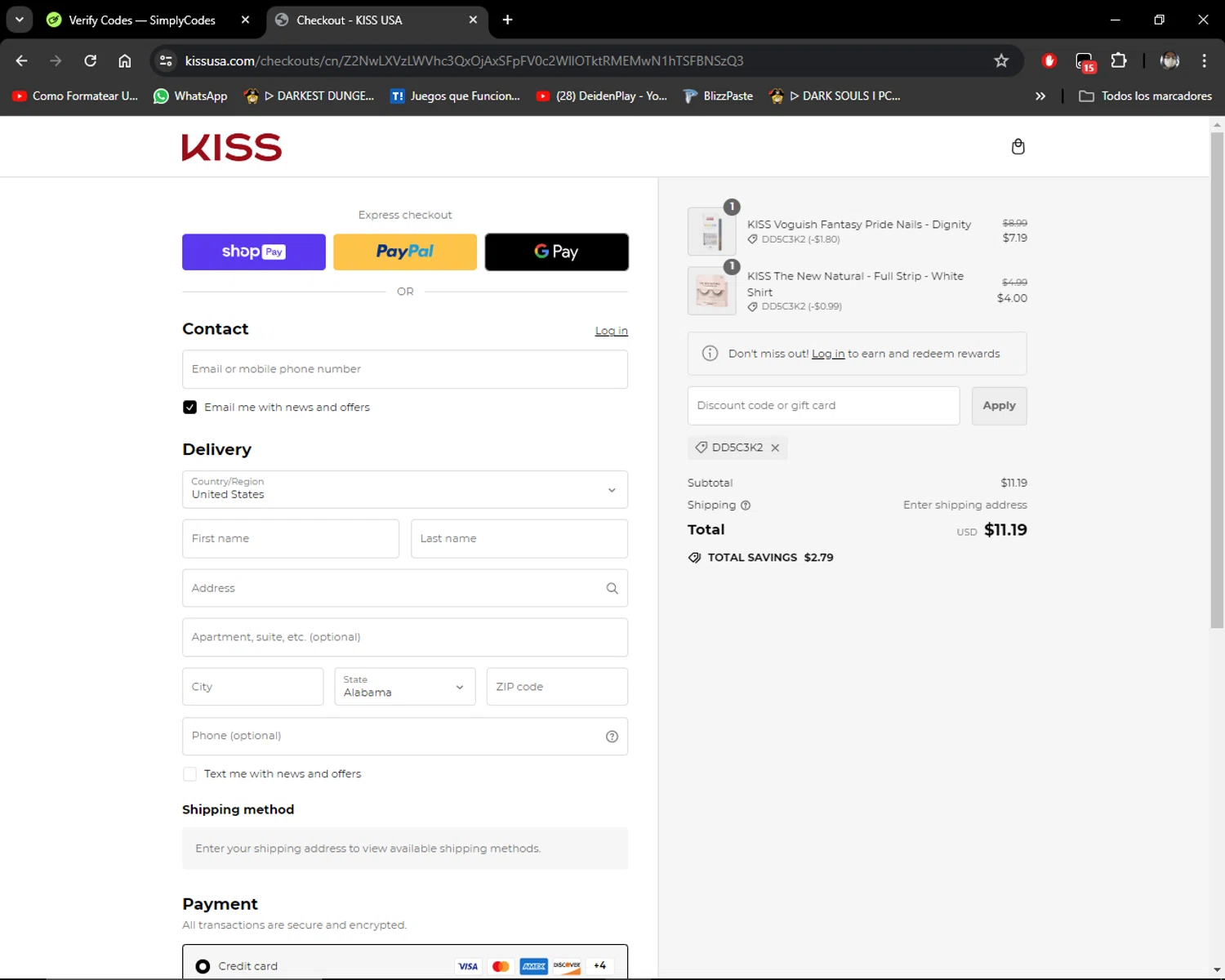Screen dimensions: 1225x980
Task: Click Log in link in rewards notice
Action: 828,354
